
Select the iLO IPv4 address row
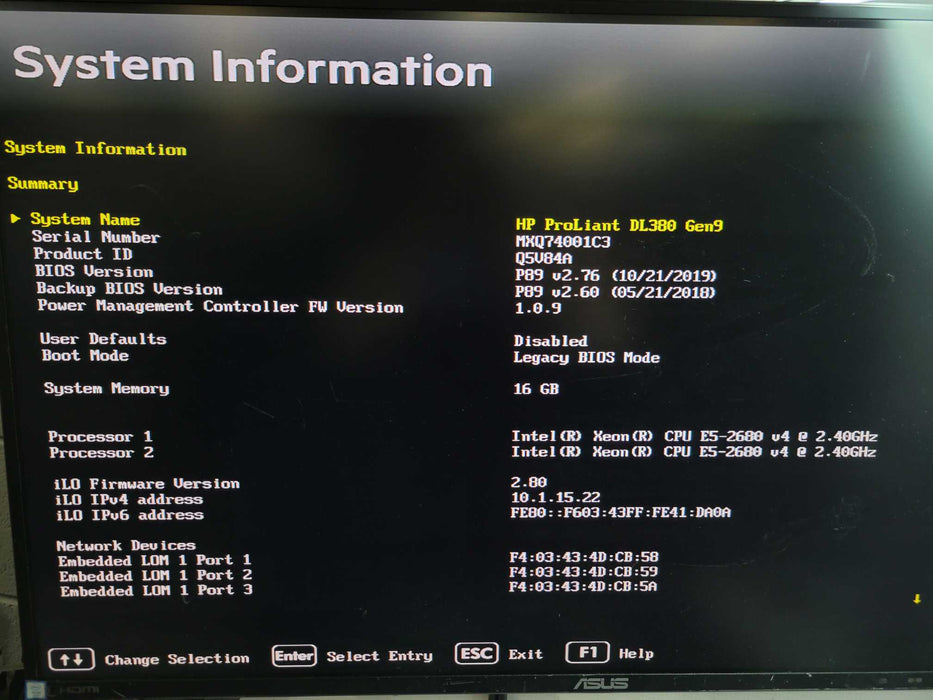tap(129, 499)
